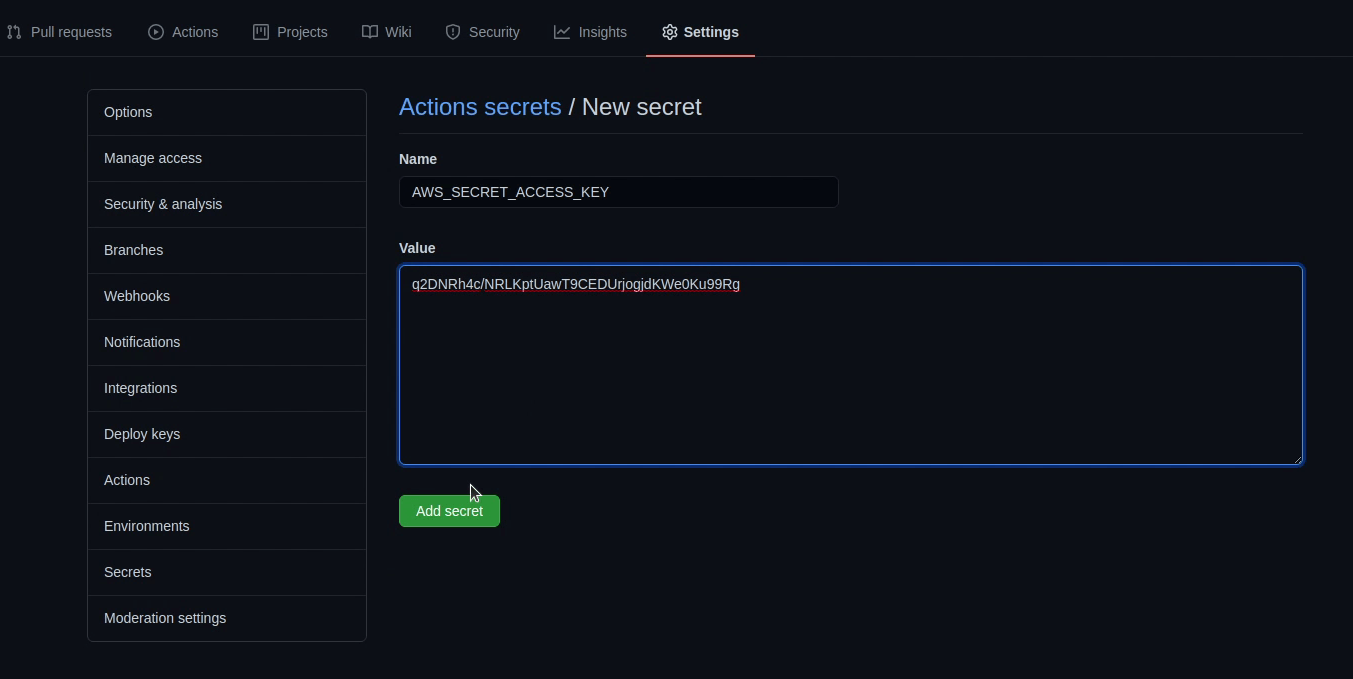This screenshot has height=679, width=1353.
Task: Open the Branches settings section
Action: tap(133, 250)
